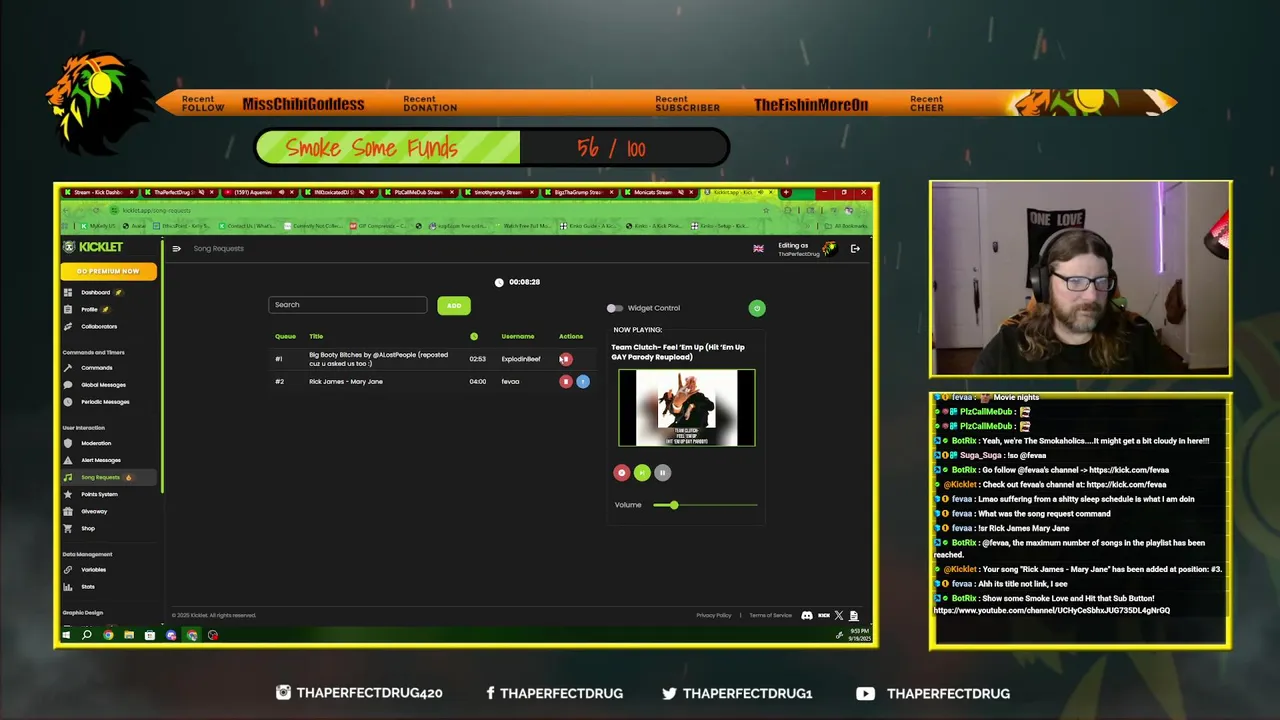Image resolution: width=1280 pixels, height=720 pixels.
Task: Delete the Rick James - Mary Jane request
Action: (x=566, y=381)
